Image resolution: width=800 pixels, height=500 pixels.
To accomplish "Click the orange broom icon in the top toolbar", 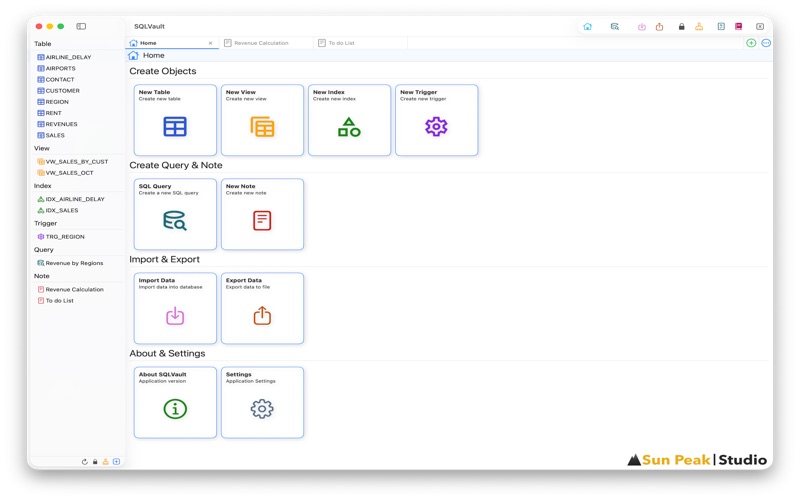I will tap(699, 27).
